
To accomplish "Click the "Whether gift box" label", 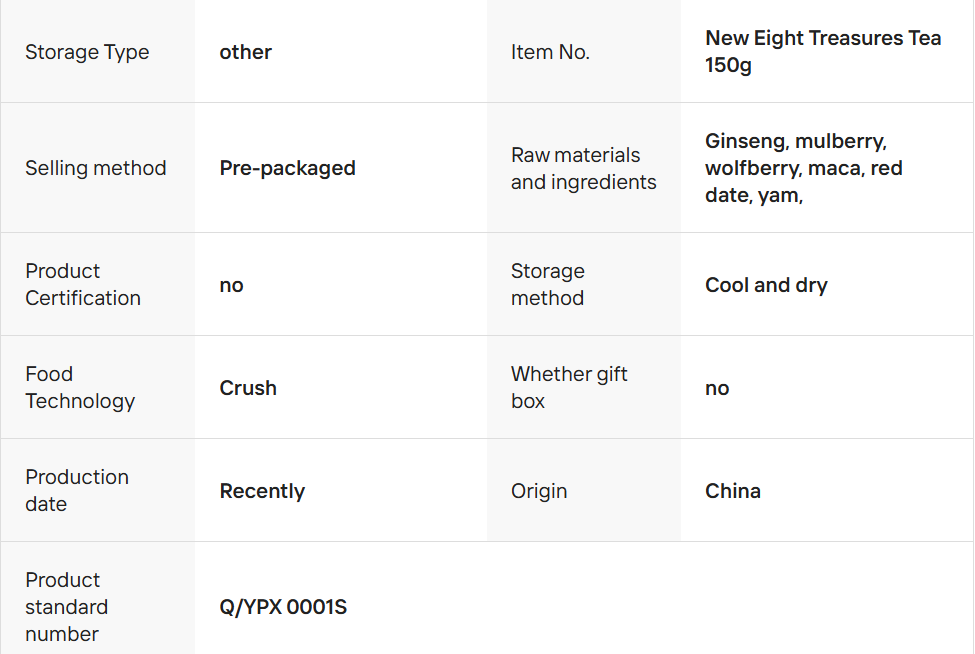I will 569,387.
